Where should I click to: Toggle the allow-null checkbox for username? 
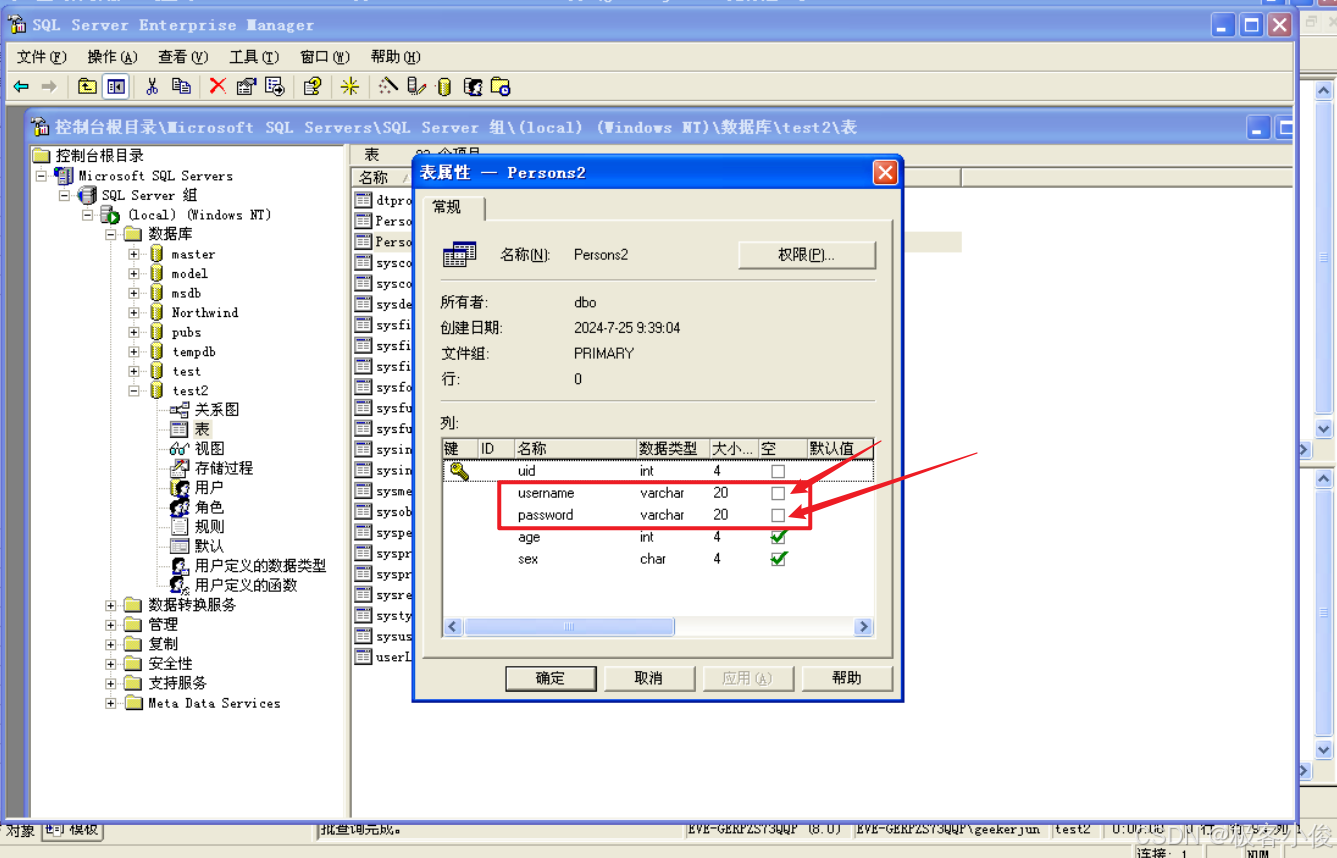(778, 493)
